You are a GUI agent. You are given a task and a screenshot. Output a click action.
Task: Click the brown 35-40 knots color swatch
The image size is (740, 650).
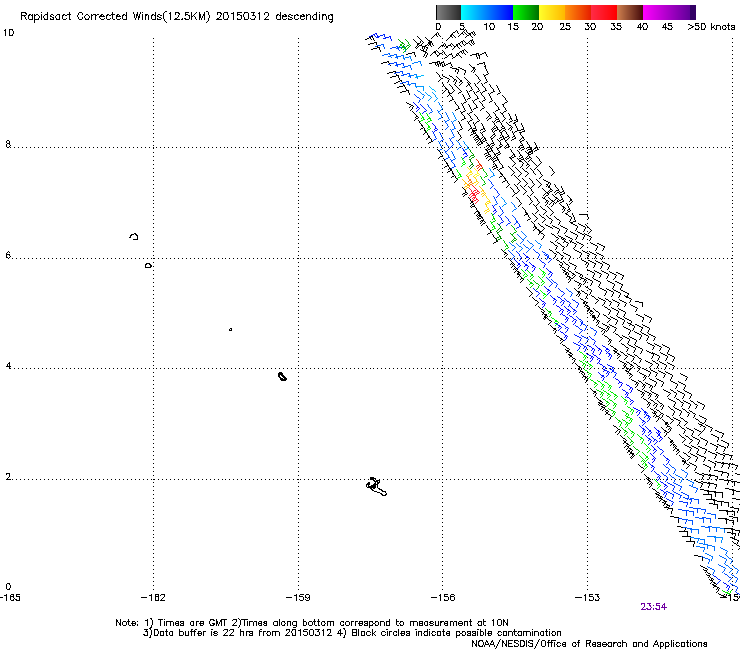[x=630, y=12]
